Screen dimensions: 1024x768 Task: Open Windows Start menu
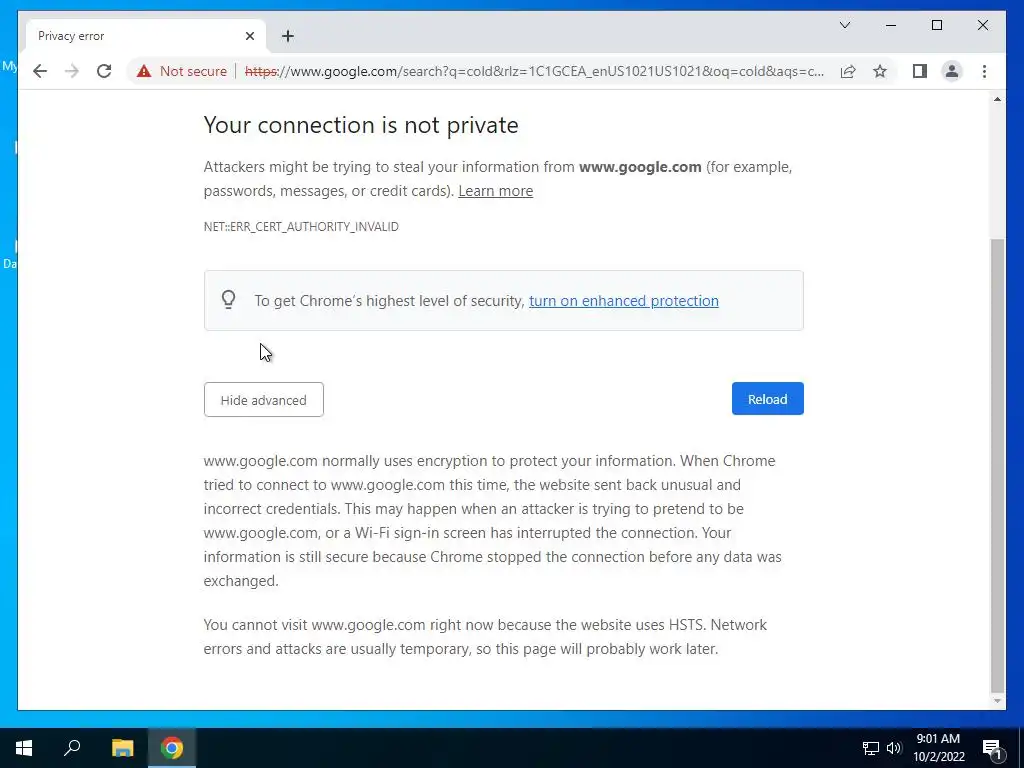pyautogui.click(x=24, y=748)
